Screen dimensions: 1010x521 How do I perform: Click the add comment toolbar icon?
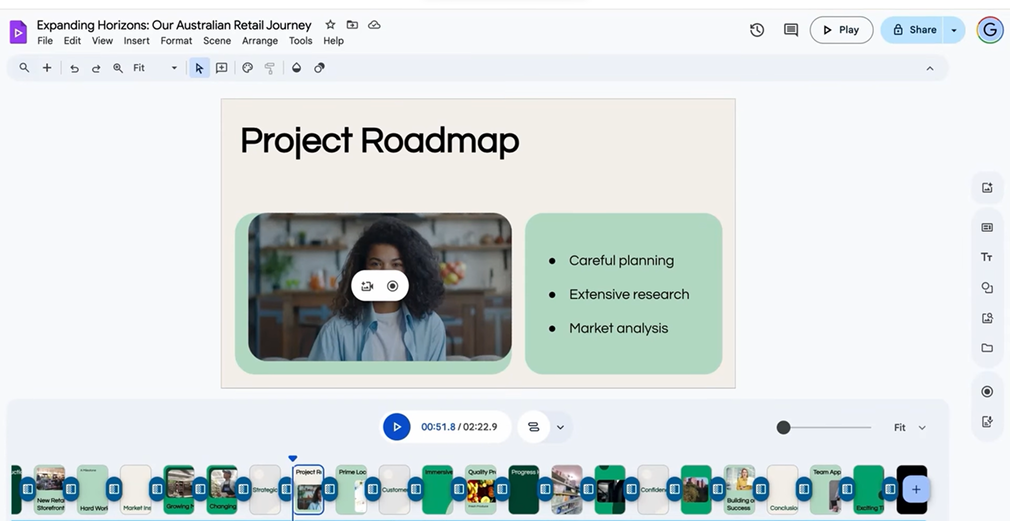tap(222, 68)
